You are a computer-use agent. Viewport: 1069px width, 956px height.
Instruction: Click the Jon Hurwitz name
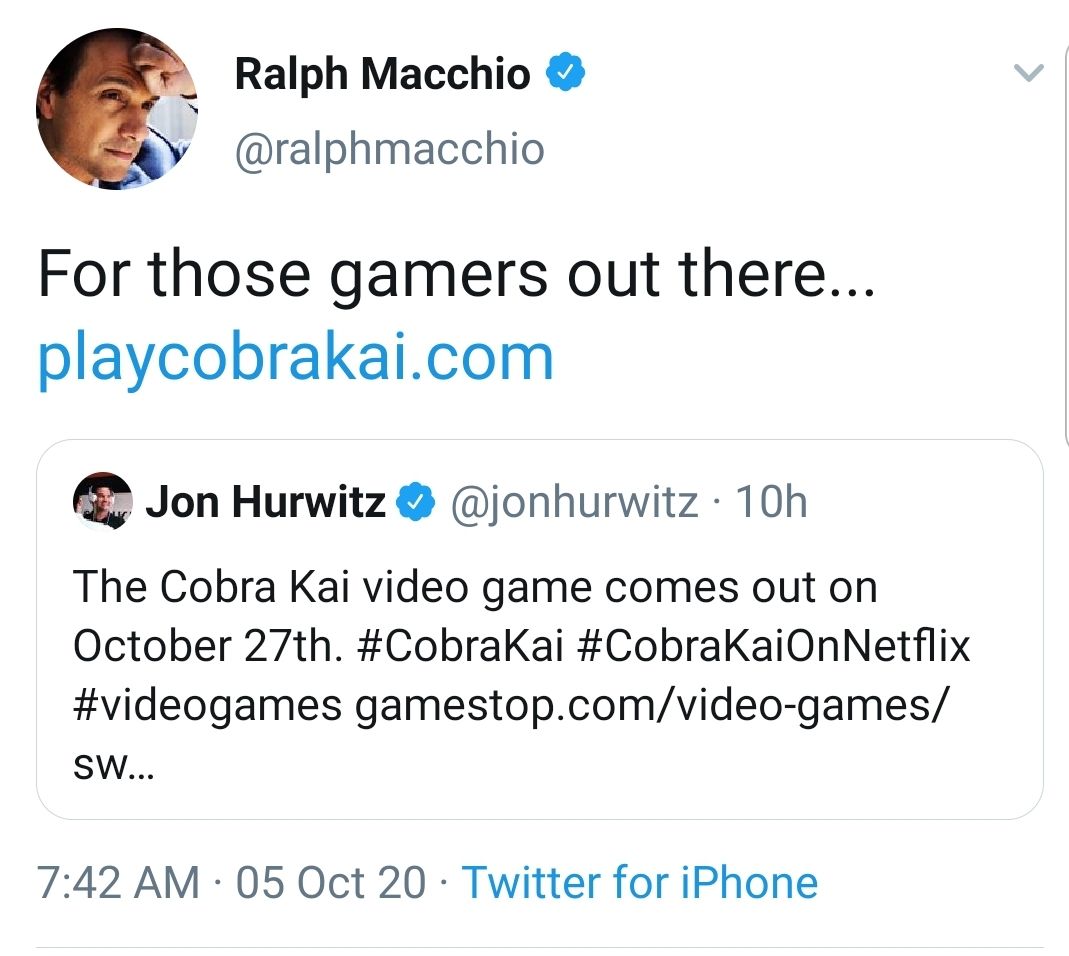pos(265,502)
